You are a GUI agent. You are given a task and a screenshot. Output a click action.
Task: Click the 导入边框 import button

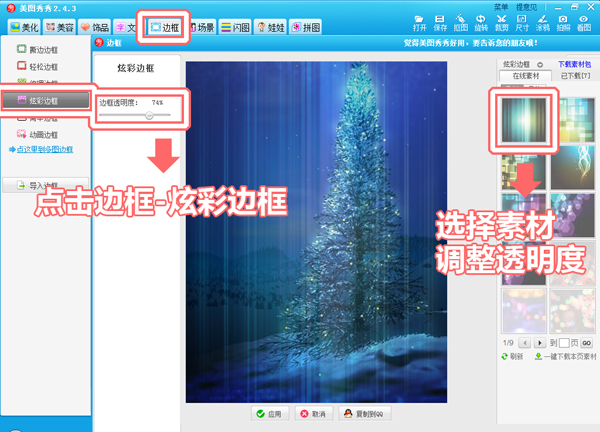tap(46, 185)
